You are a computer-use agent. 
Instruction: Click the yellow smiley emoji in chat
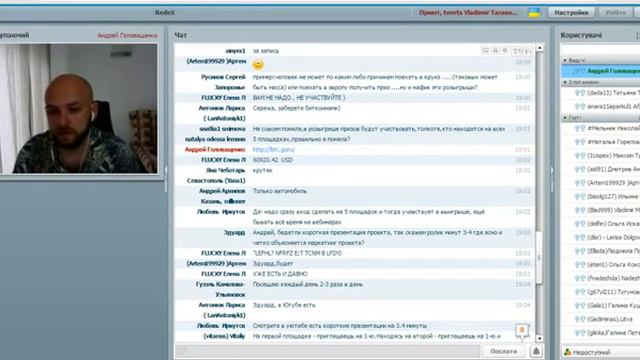(258, 64)
